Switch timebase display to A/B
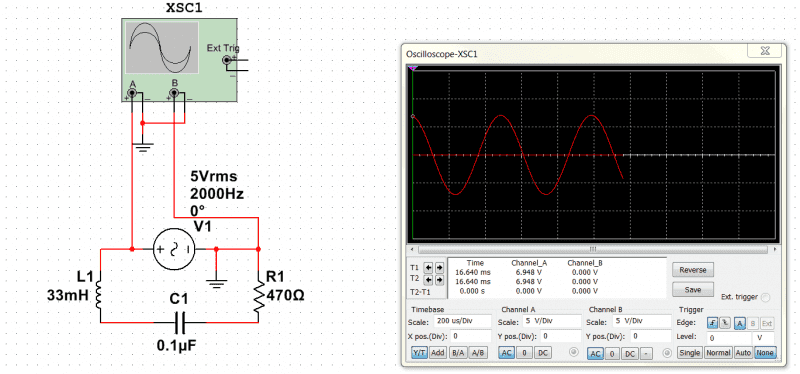The image size is (800, 374). (x=478, y=353)
